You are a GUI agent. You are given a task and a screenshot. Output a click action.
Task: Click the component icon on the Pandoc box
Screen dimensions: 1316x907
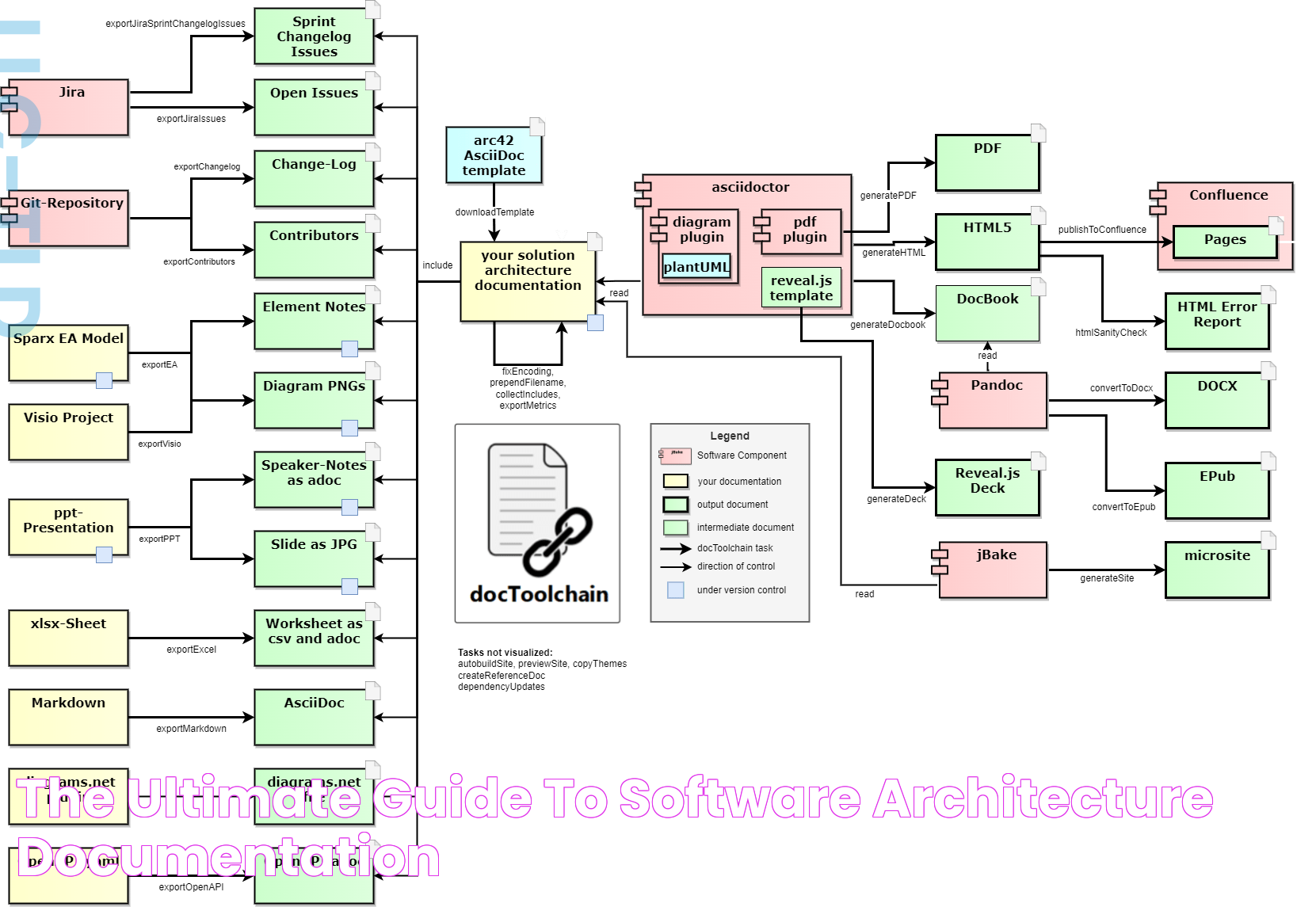(x=940, y=393)
